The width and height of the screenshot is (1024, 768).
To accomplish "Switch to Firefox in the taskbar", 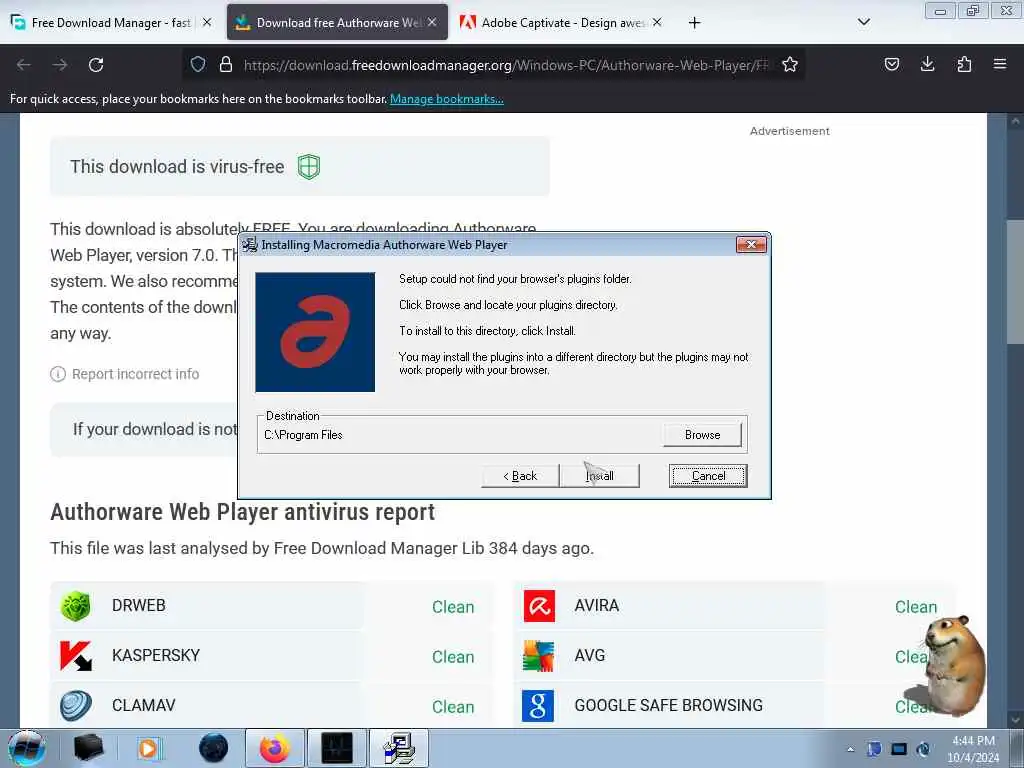I will pos(275,748).
